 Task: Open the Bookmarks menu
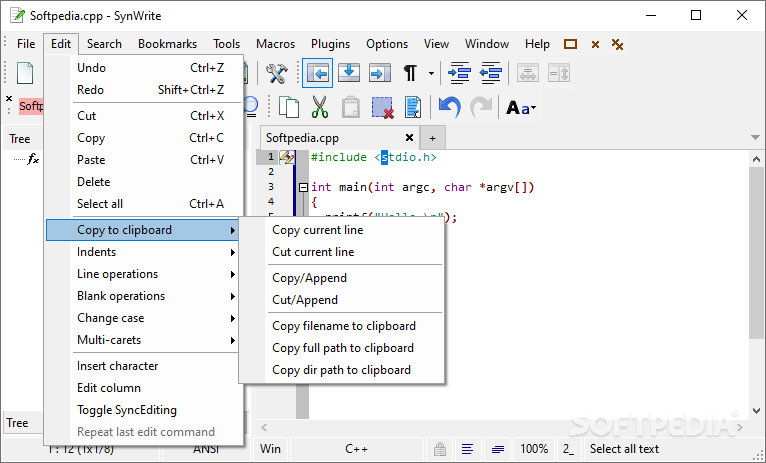[x=167, y=44]
